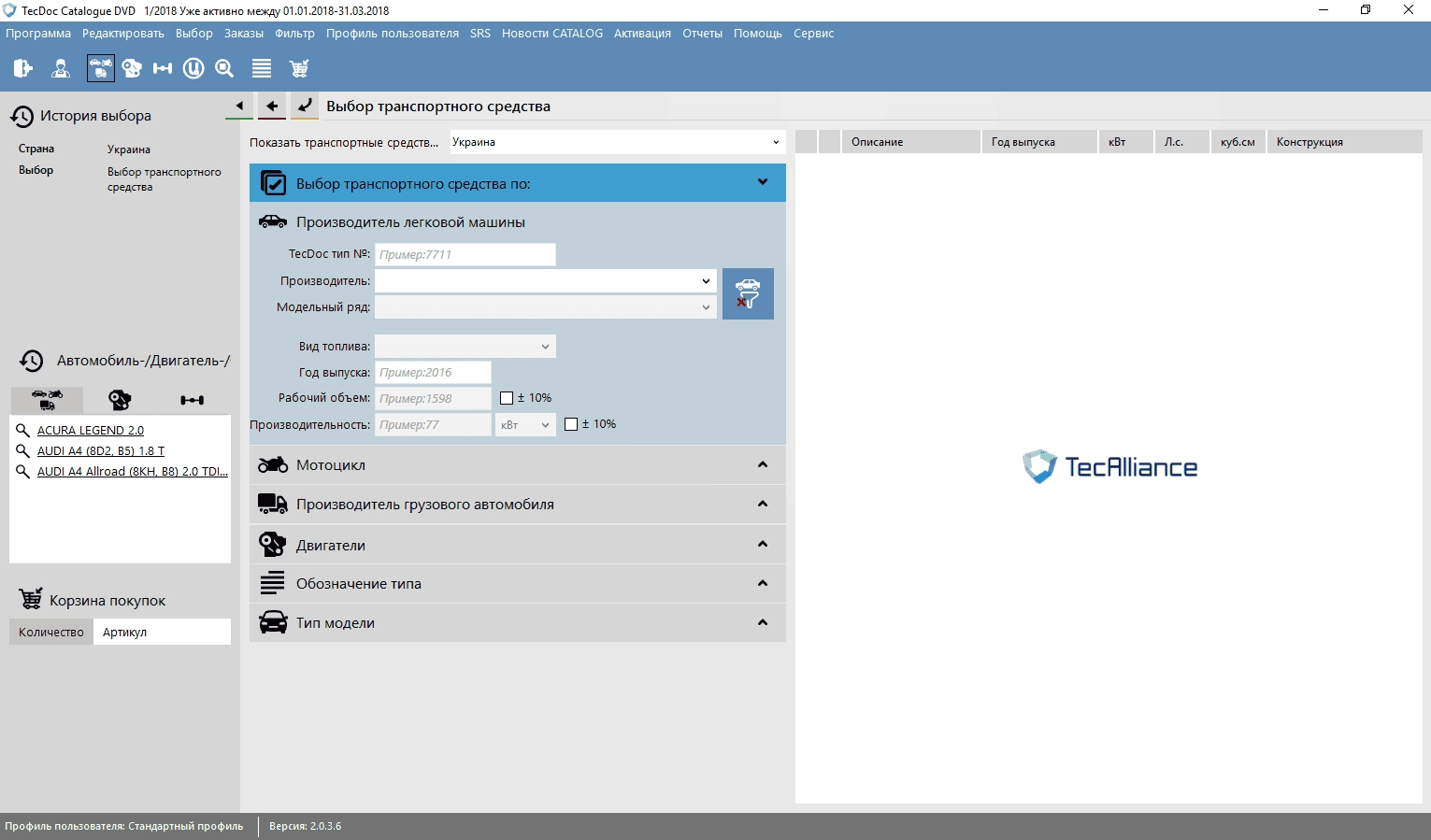The width and height of the screenshot is (1431, 840).
Task: Click the exit door icon in the toolbar
Action: click(x=23, y=68)
